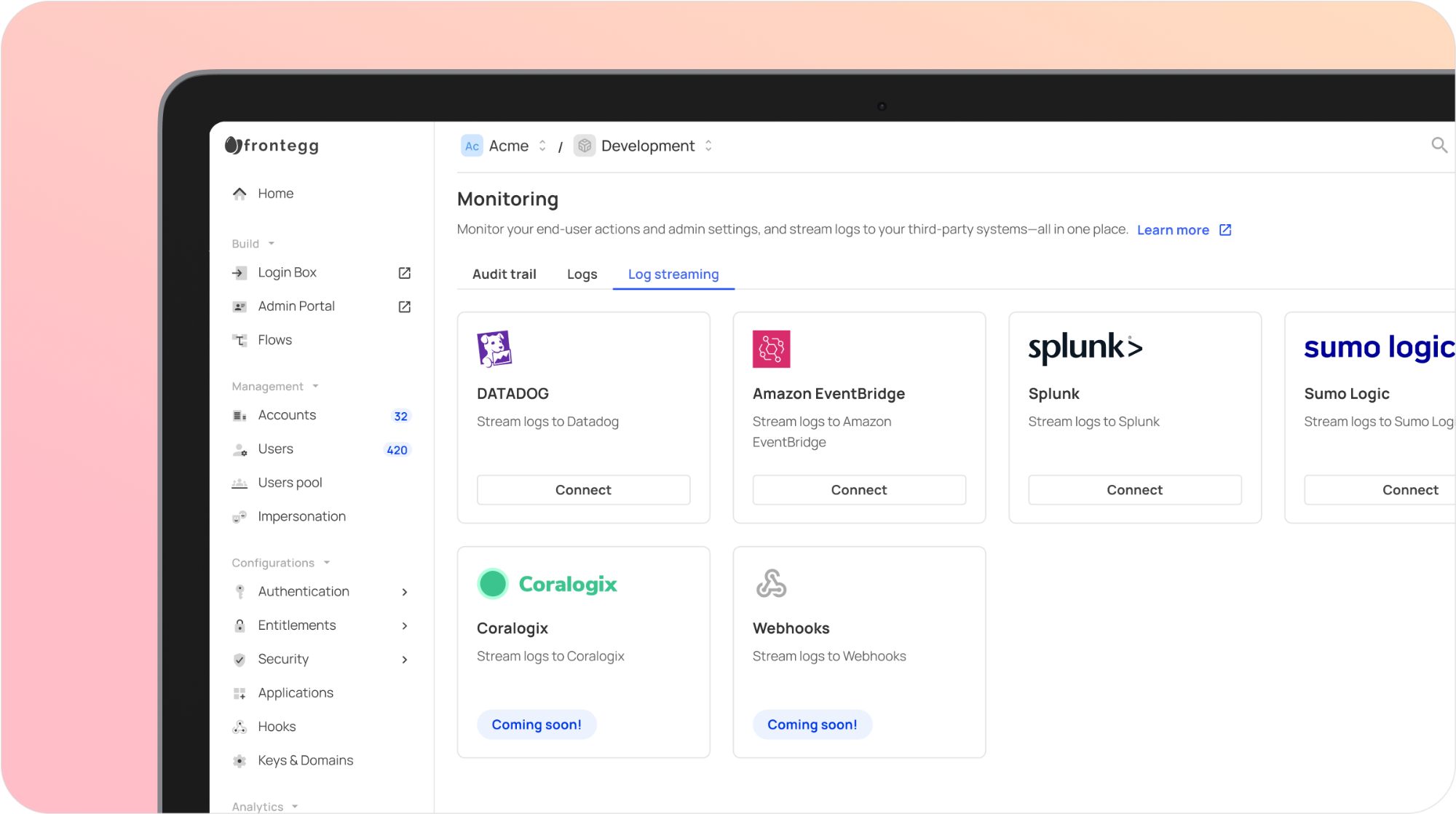Click the Splunk logo

pos(1085,347)
